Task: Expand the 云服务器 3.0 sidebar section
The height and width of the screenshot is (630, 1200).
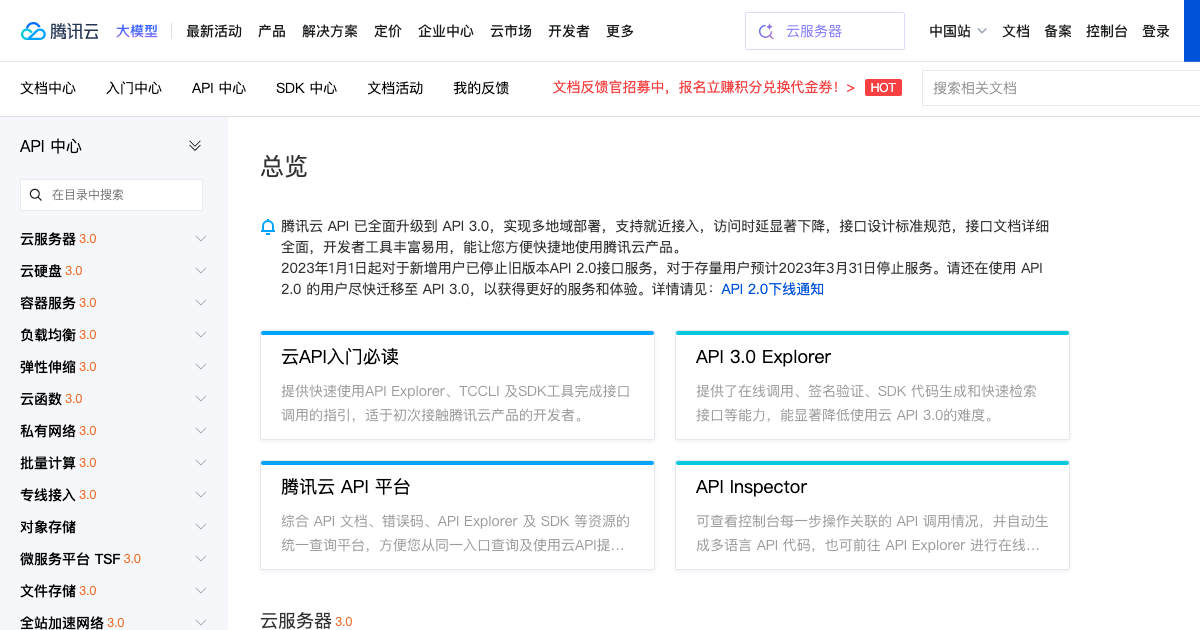Action: click(200, 238)
